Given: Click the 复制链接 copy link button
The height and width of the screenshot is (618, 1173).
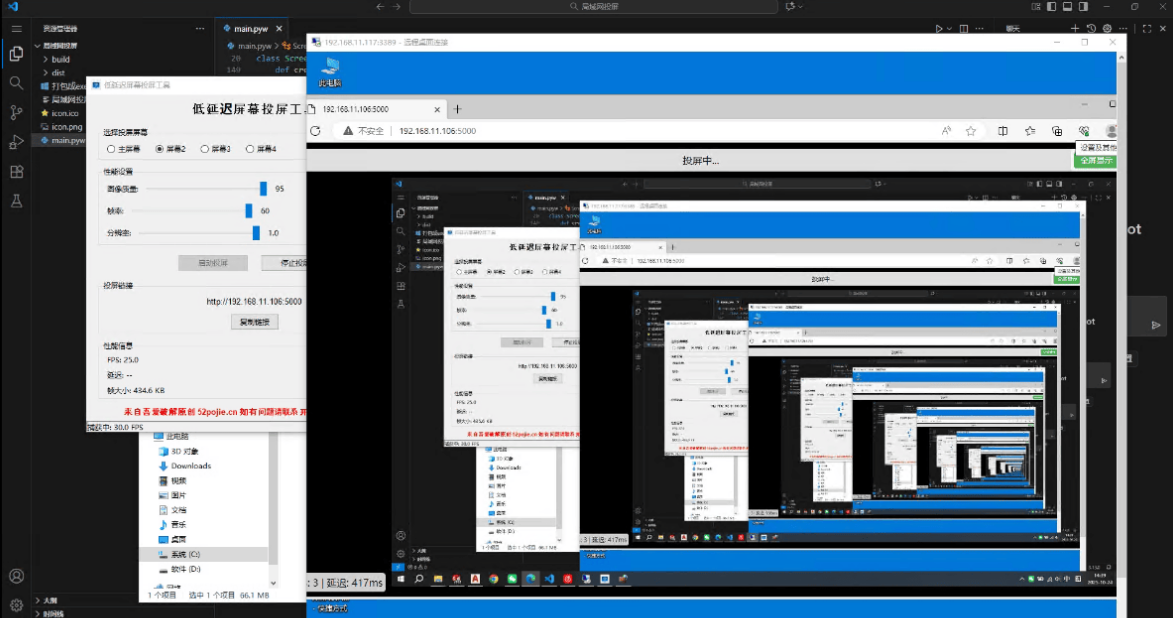Looking at the screenshot, I should click(x=240, y=322).
